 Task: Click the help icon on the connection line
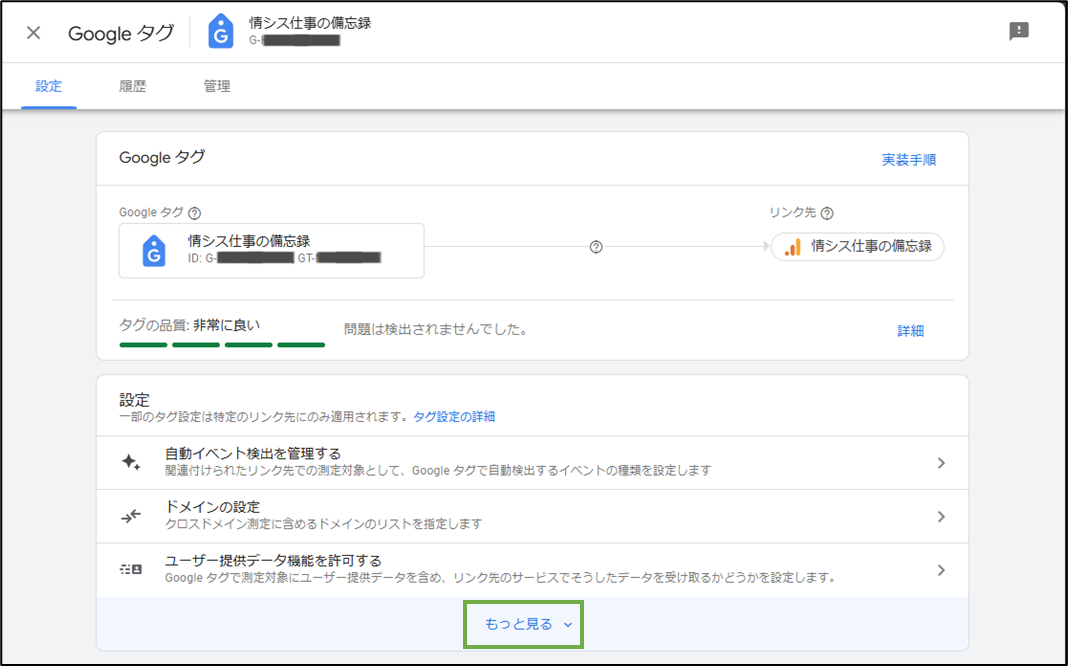(x=596, y=247)
